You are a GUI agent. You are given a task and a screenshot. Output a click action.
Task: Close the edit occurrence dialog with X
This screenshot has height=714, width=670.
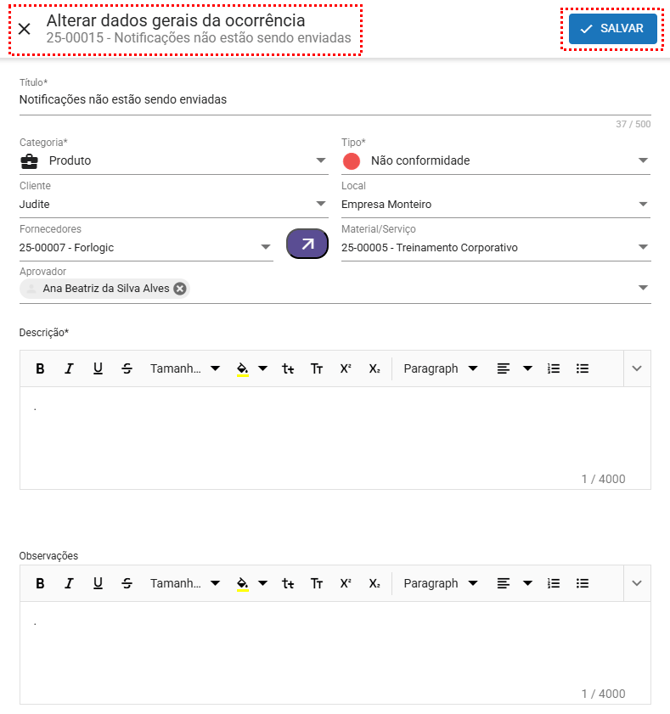(x=25, y=29)
